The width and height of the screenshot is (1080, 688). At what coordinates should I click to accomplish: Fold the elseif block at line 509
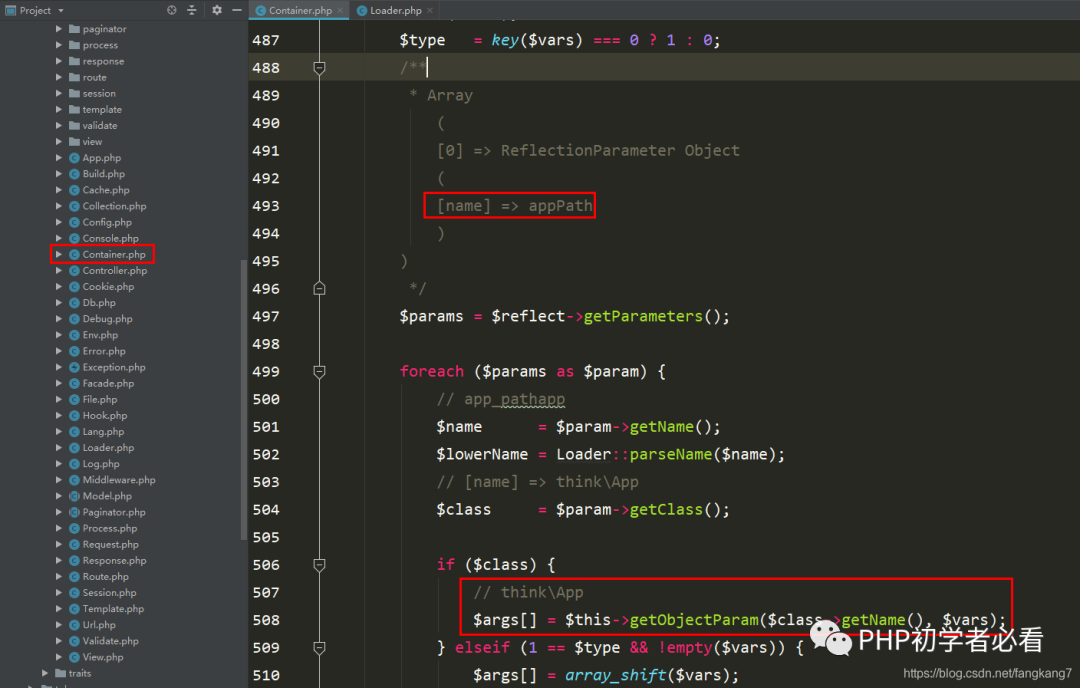[x=319, y=648]
